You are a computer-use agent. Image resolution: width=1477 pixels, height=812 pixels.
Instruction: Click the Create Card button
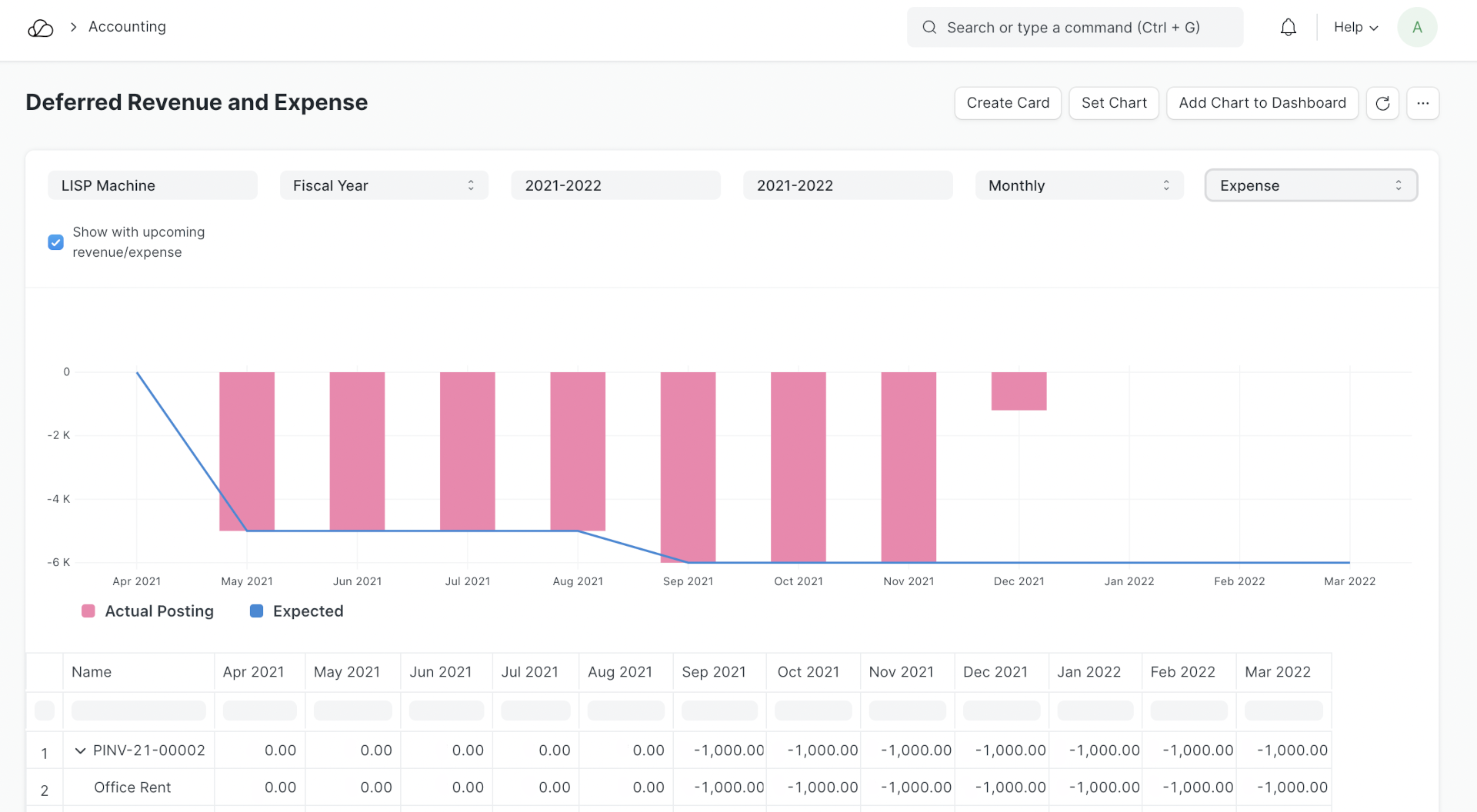[1007, 103]
